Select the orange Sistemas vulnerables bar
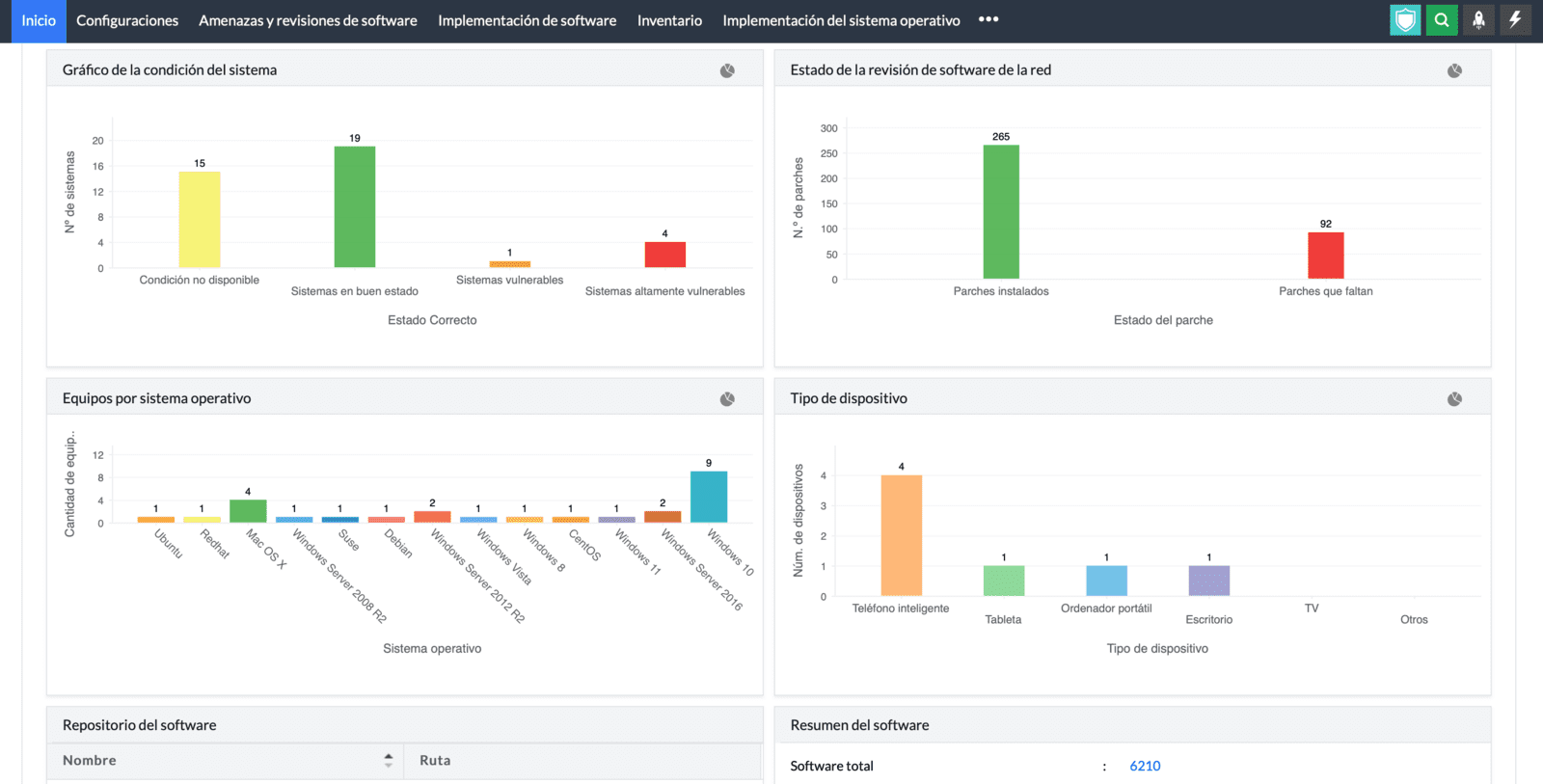This screenshot has width=1543, height=784. [x=510, y=264]
